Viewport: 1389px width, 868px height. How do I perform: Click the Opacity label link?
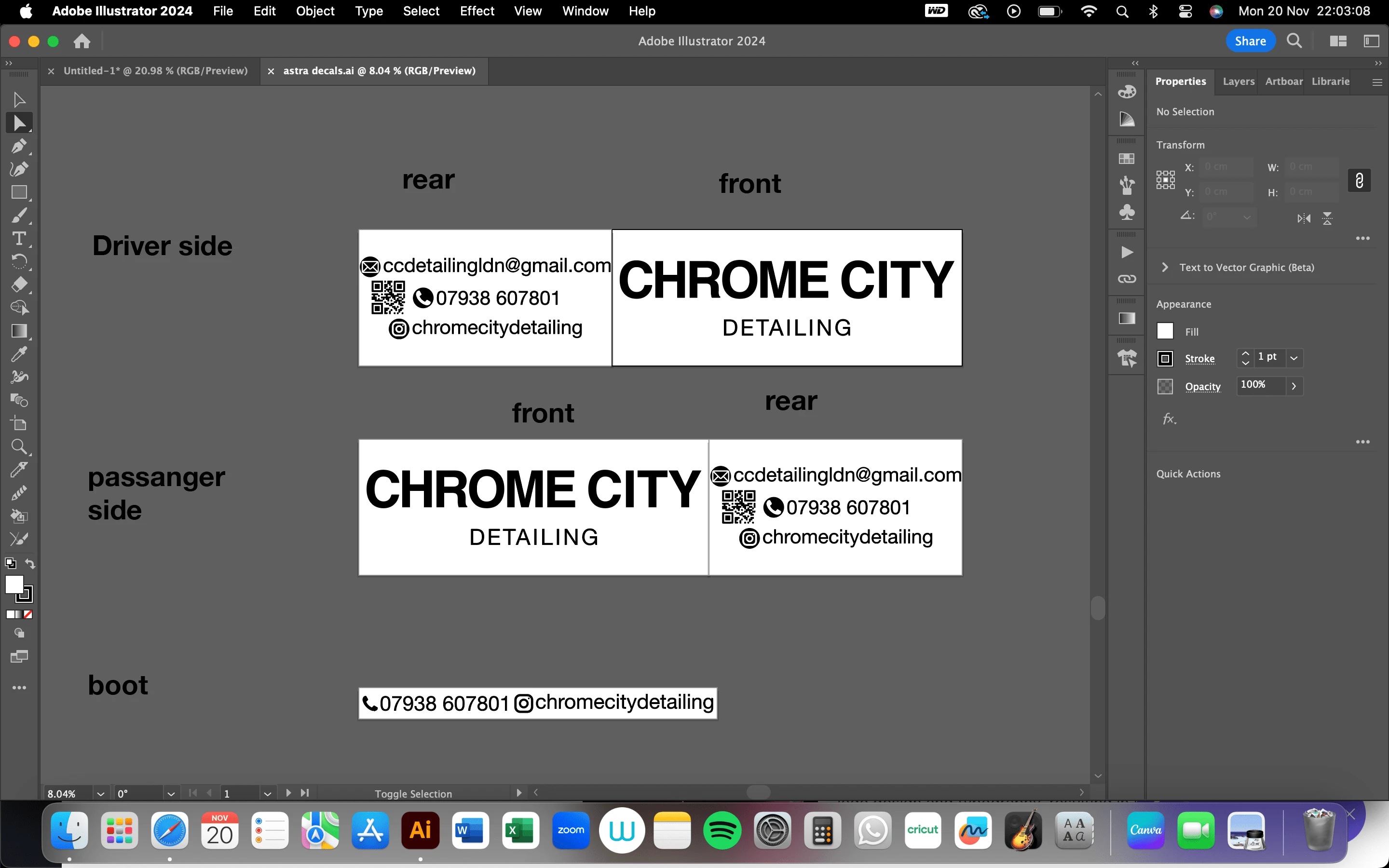pos(1202,386)
